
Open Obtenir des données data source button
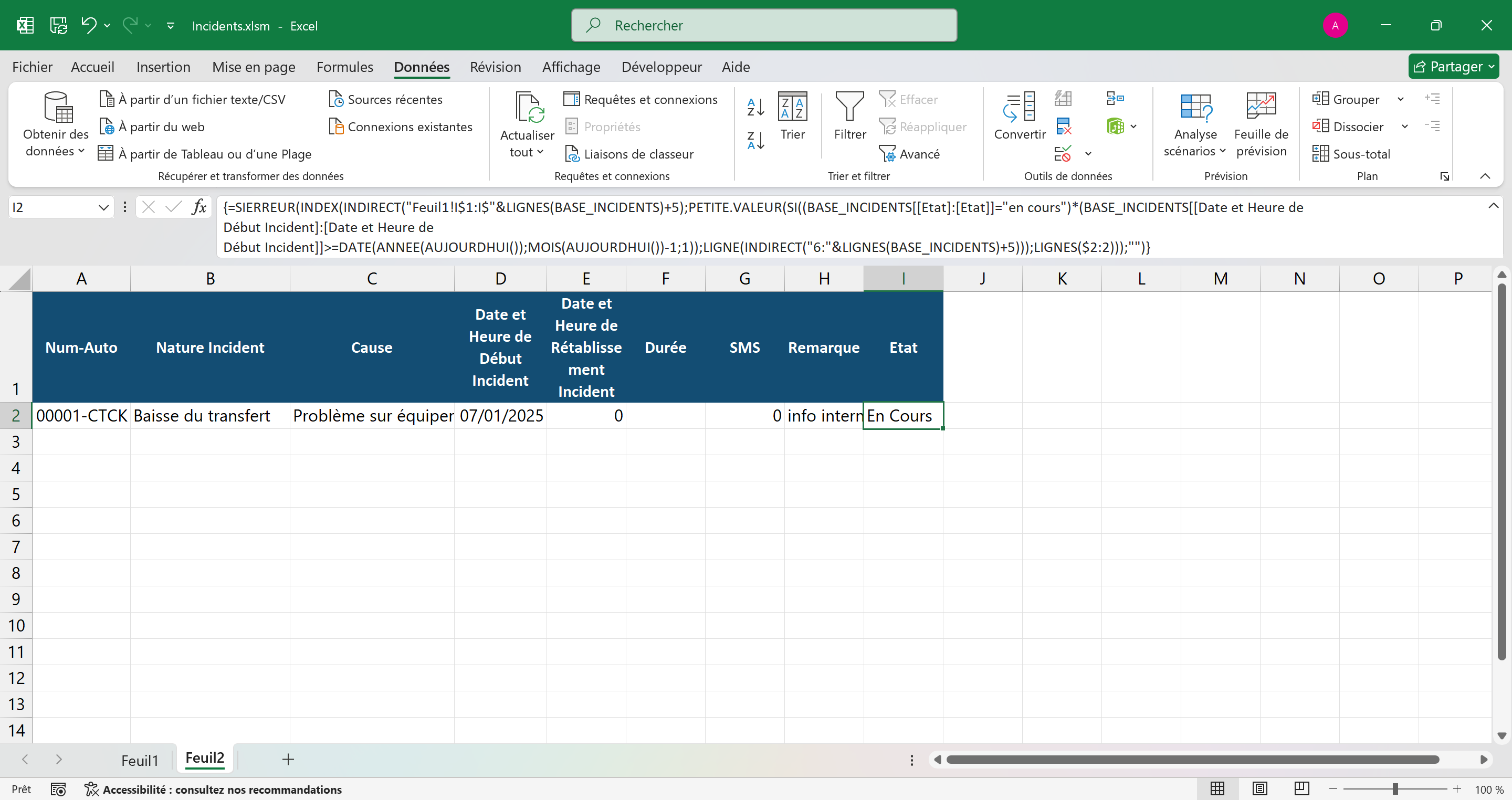click(x=56, y=124)
